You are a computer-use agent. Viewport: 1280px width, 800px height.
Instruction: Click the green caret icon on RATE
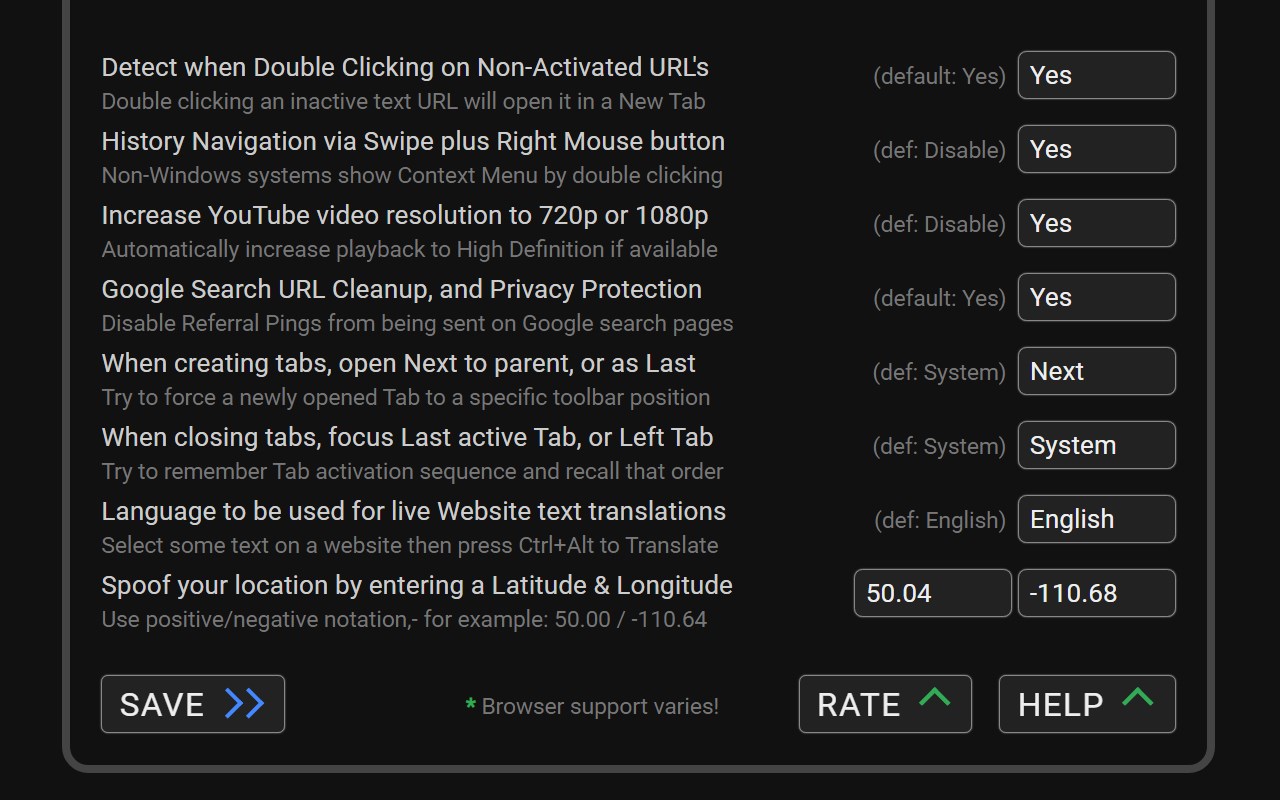click(934, 697)
